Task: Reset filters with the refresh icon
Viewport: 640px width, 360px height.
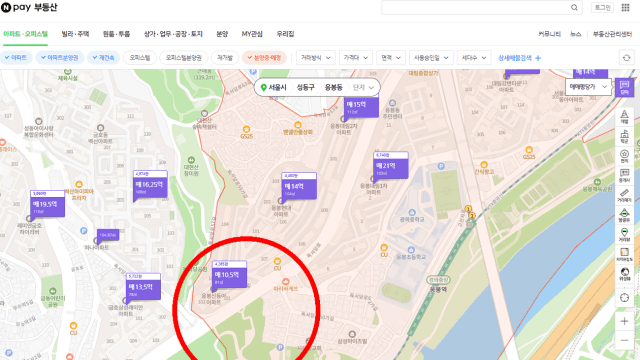Action: pyautogui.click(x=627, y=58)
